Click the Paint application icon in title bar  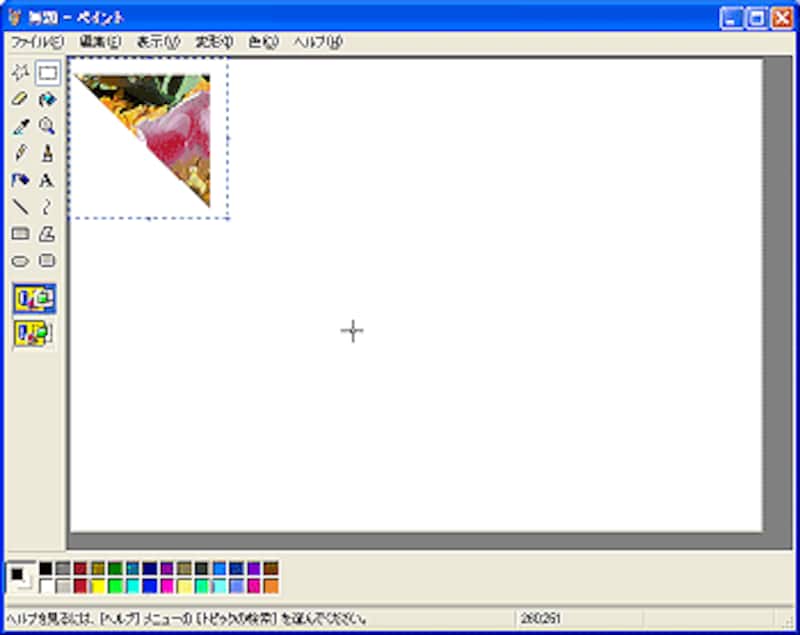pyautogui.click(x=15, y=18)
